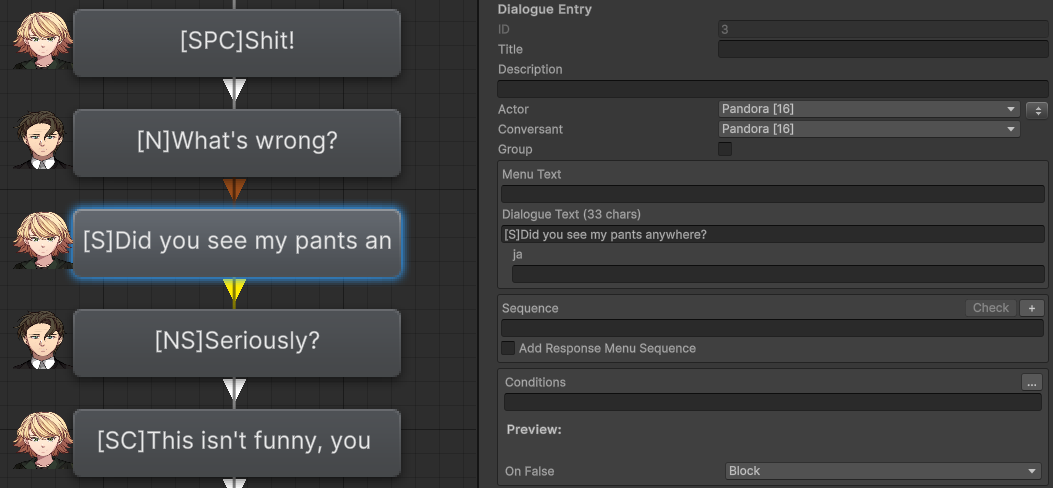
Task: Click the up-down stepper beside Actor field
Action: tap(1037, 109)
